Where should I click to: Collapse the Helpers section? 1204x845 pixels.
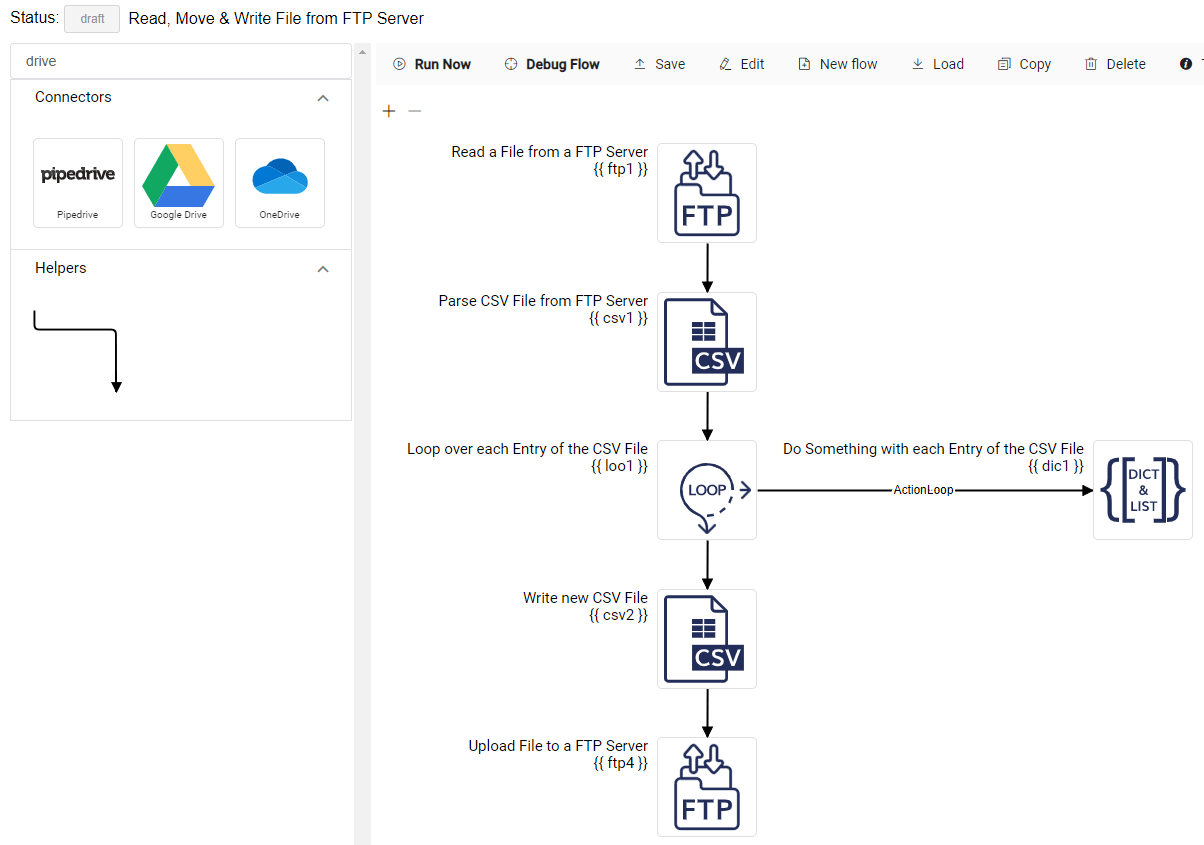[323, 269]
